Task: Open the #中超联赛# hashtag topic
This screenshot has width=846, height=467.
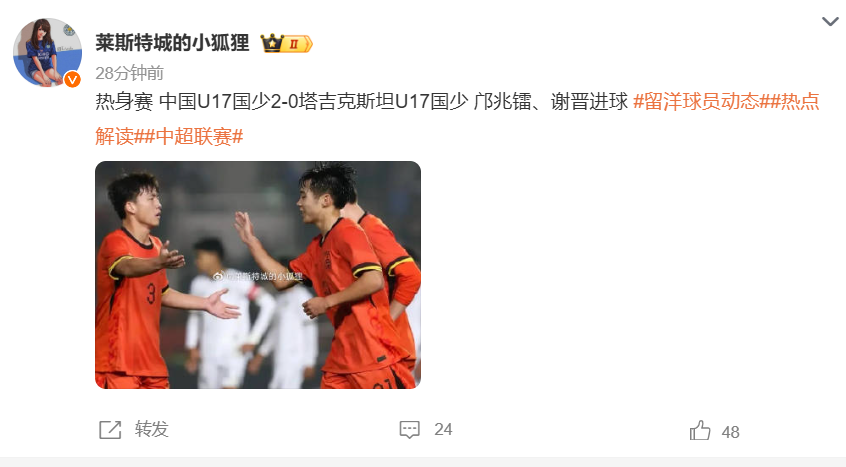Action: [194, 136]
